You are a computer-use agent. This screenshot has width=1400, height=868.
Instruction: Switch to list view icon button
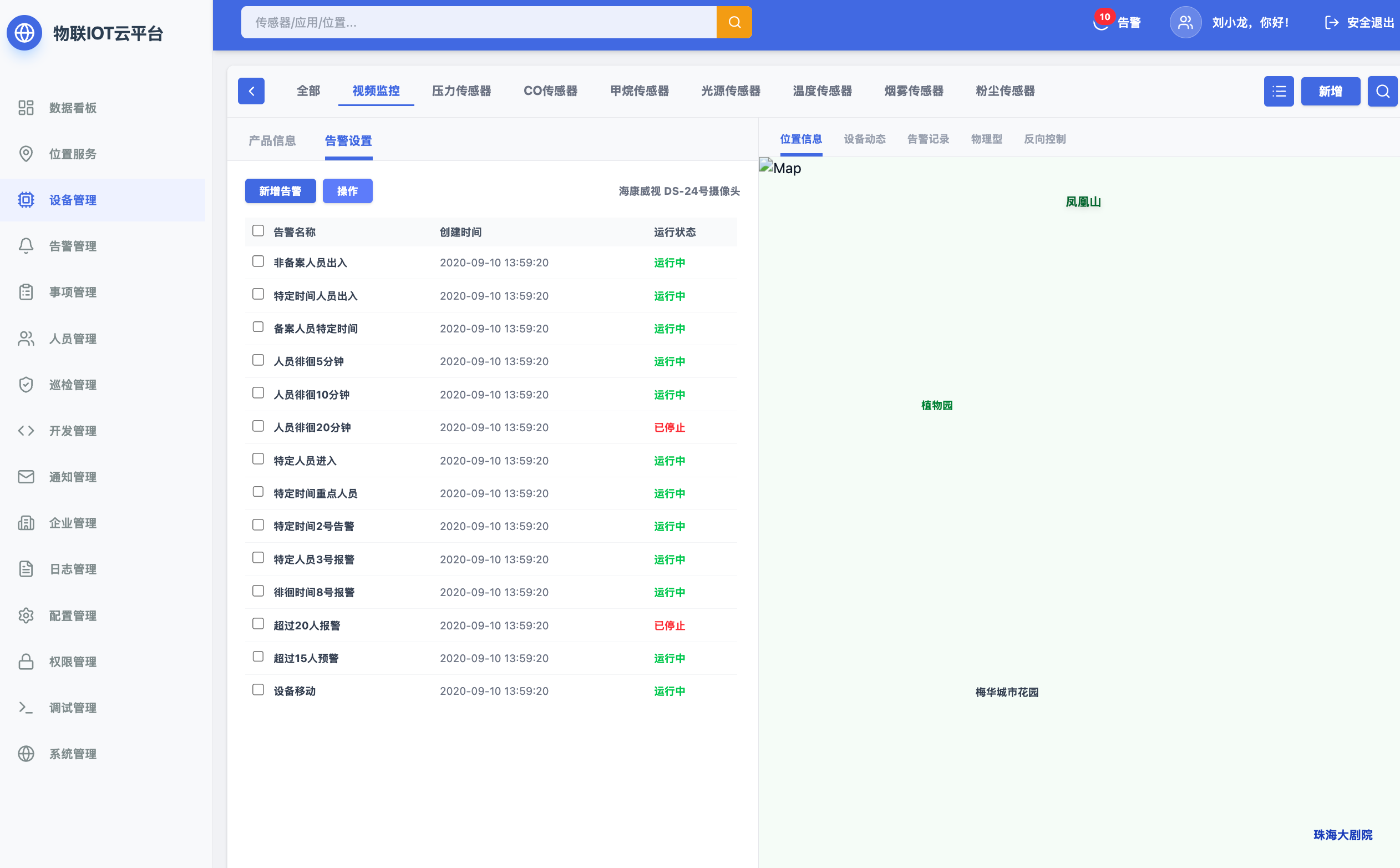tap(1279, 91)
